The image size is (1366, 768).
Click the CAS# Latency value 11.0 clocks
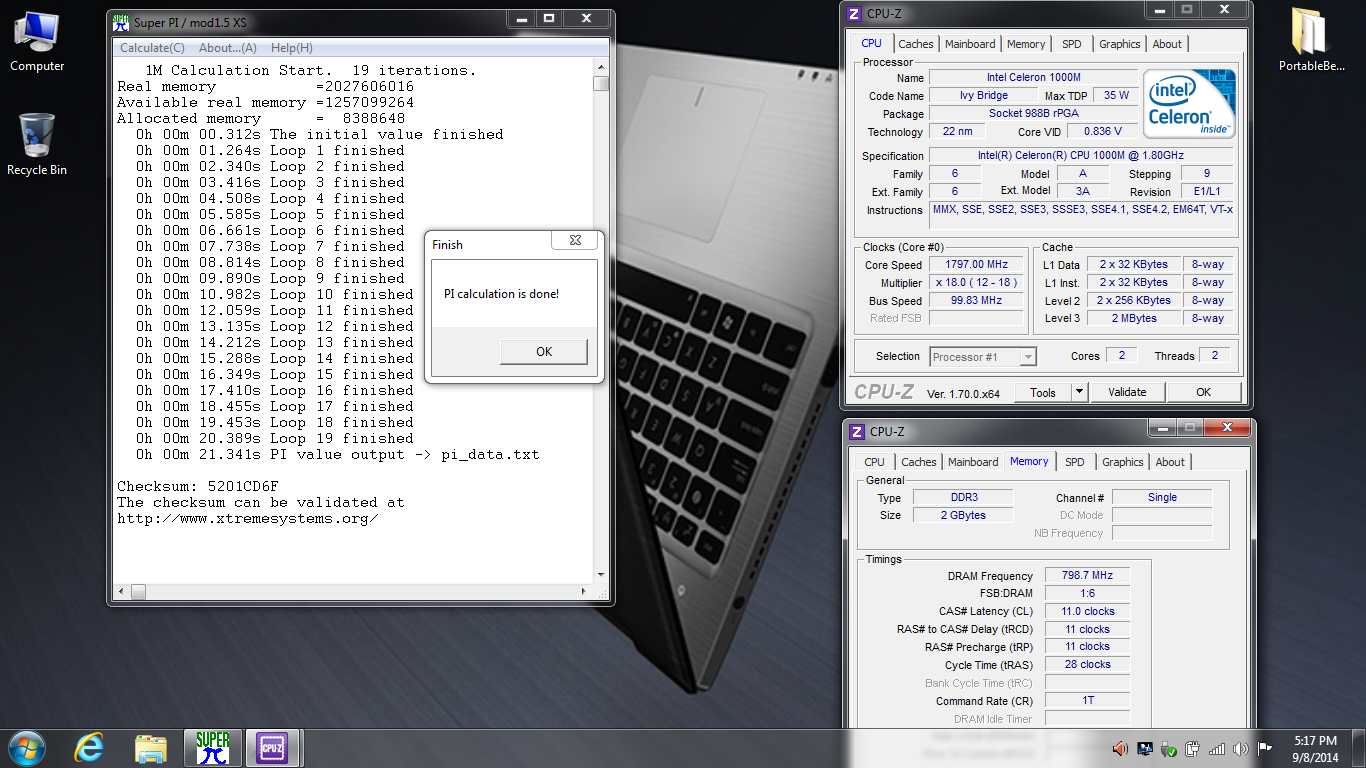(x=1087, y=611)
